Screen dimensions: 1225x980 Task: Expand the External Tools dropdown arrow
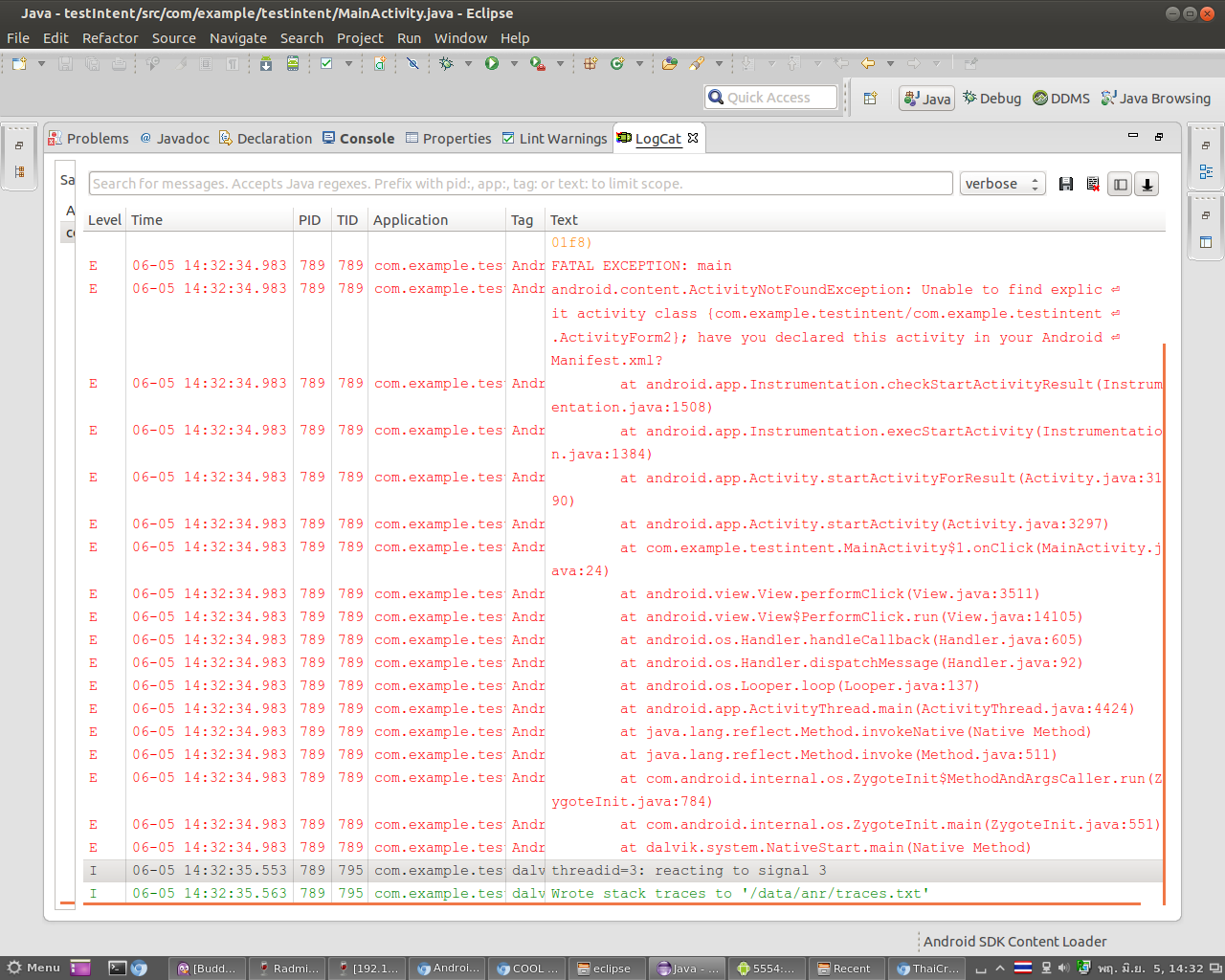560,63
